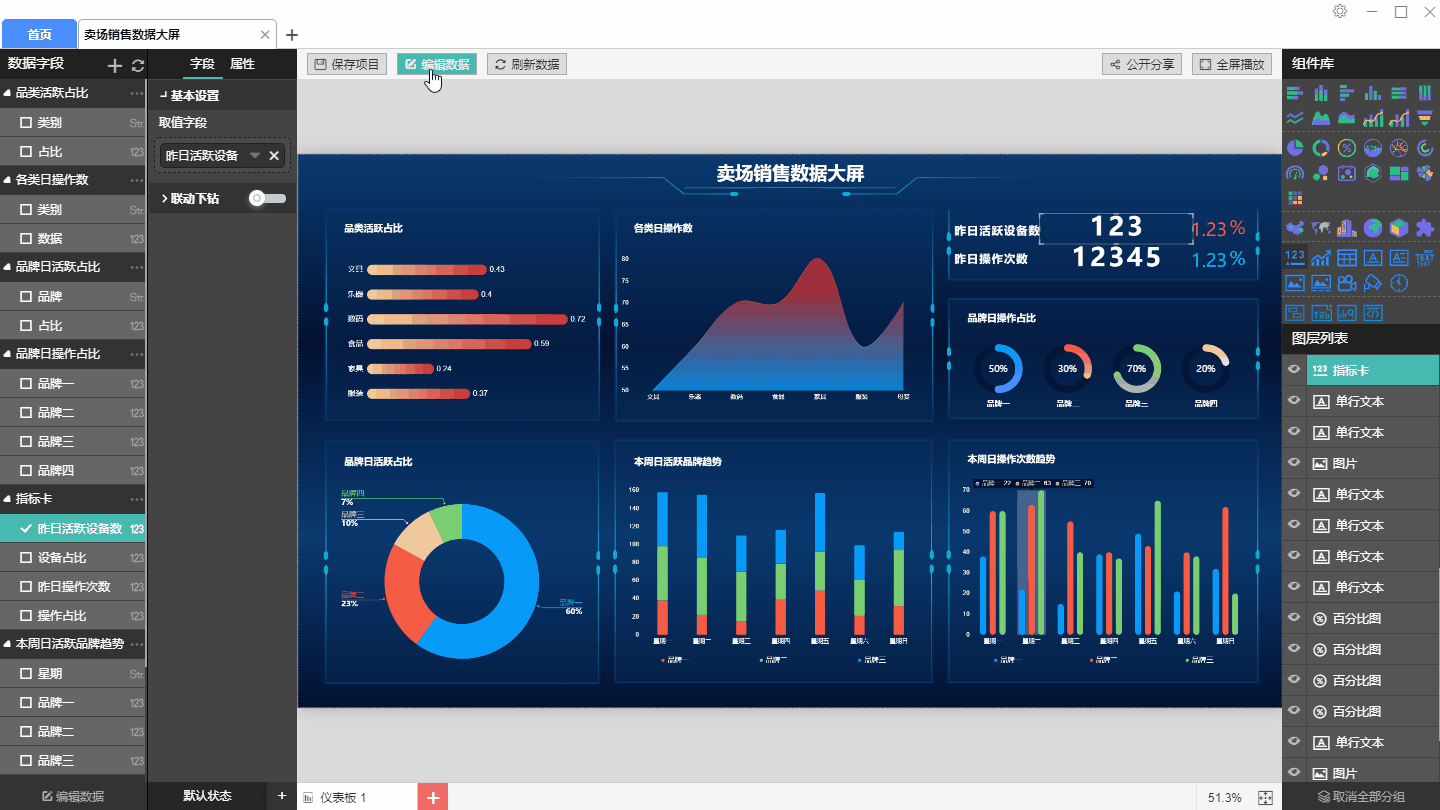Remove the 昨日活跃设备 field chip

click(274, 156)
